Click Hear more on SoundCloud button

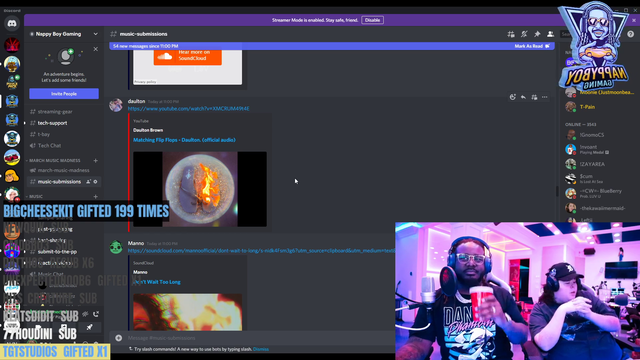pyautogui.click(x=188, y=57)
